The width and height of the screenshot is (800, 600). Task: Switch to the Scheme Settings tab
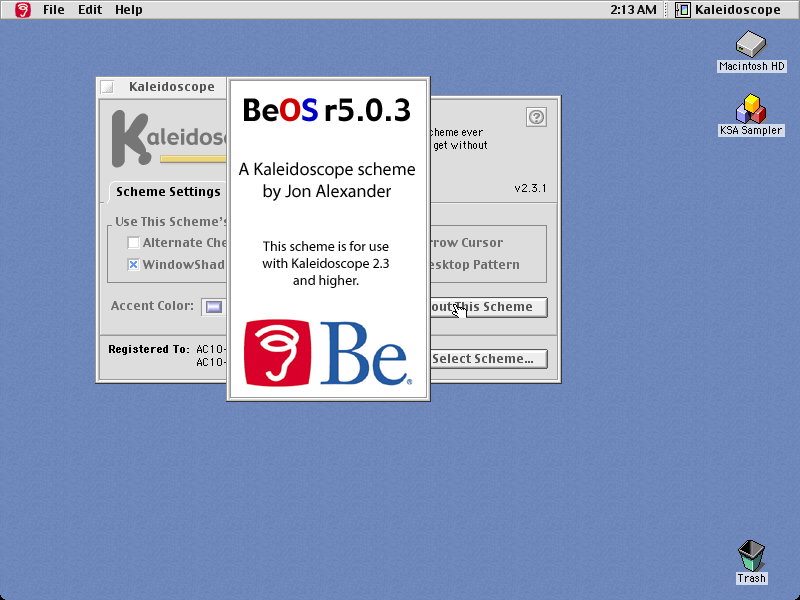pos(168,192)
